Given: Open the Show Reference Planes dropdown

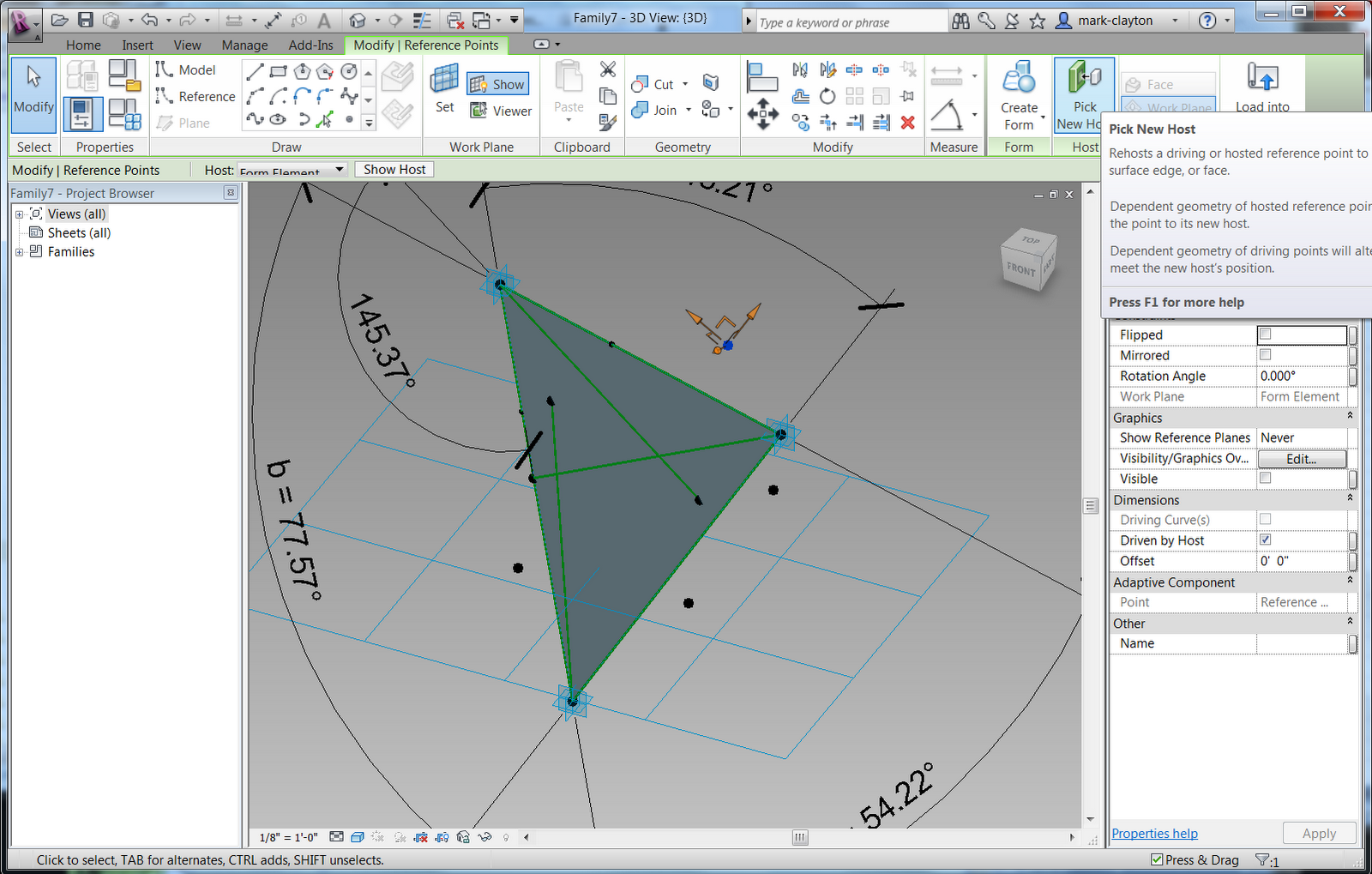Looking at the screenshot, I should tap(1303, 437).
